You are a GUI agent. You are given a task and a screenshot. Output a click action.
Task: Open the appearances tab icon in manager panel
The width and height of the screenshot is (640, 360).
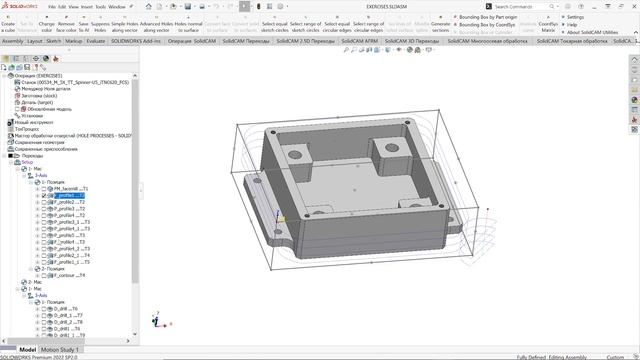point(46,59)
